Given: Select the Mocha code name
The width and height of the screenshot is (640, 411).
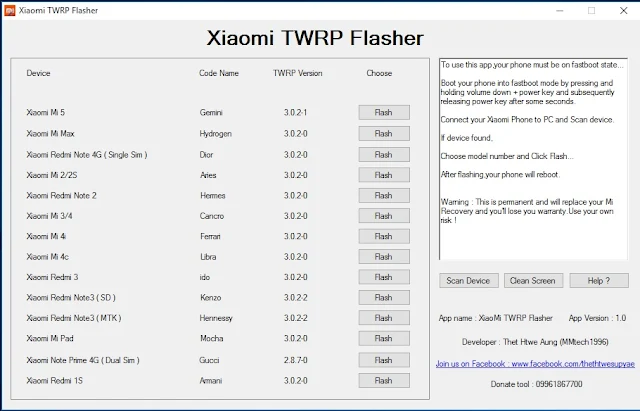Looking at the screenshot, I should coord(211,339).
